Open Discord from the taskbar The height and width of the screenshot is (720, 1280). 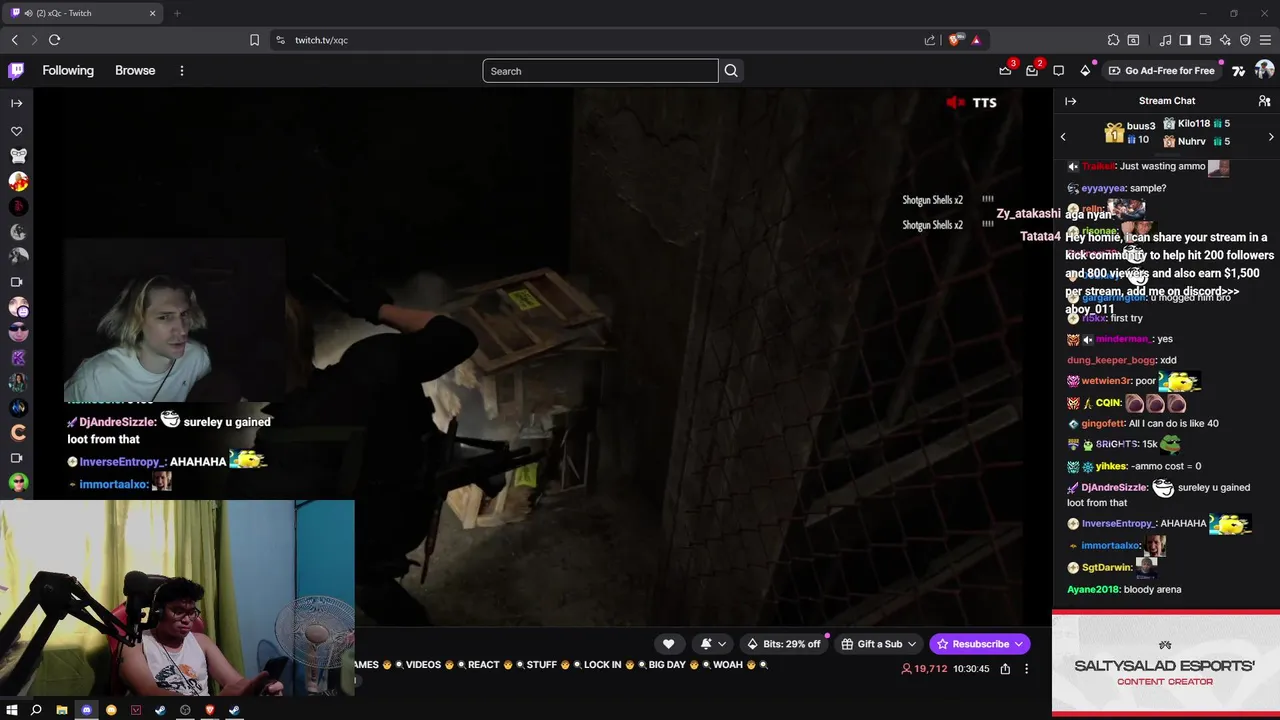86,710
